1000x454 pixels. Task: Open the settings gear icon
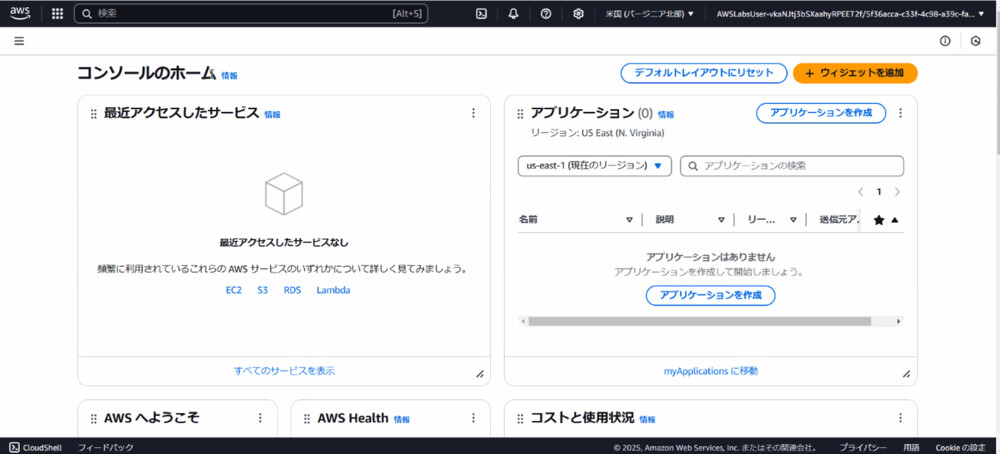coord(578,14)
